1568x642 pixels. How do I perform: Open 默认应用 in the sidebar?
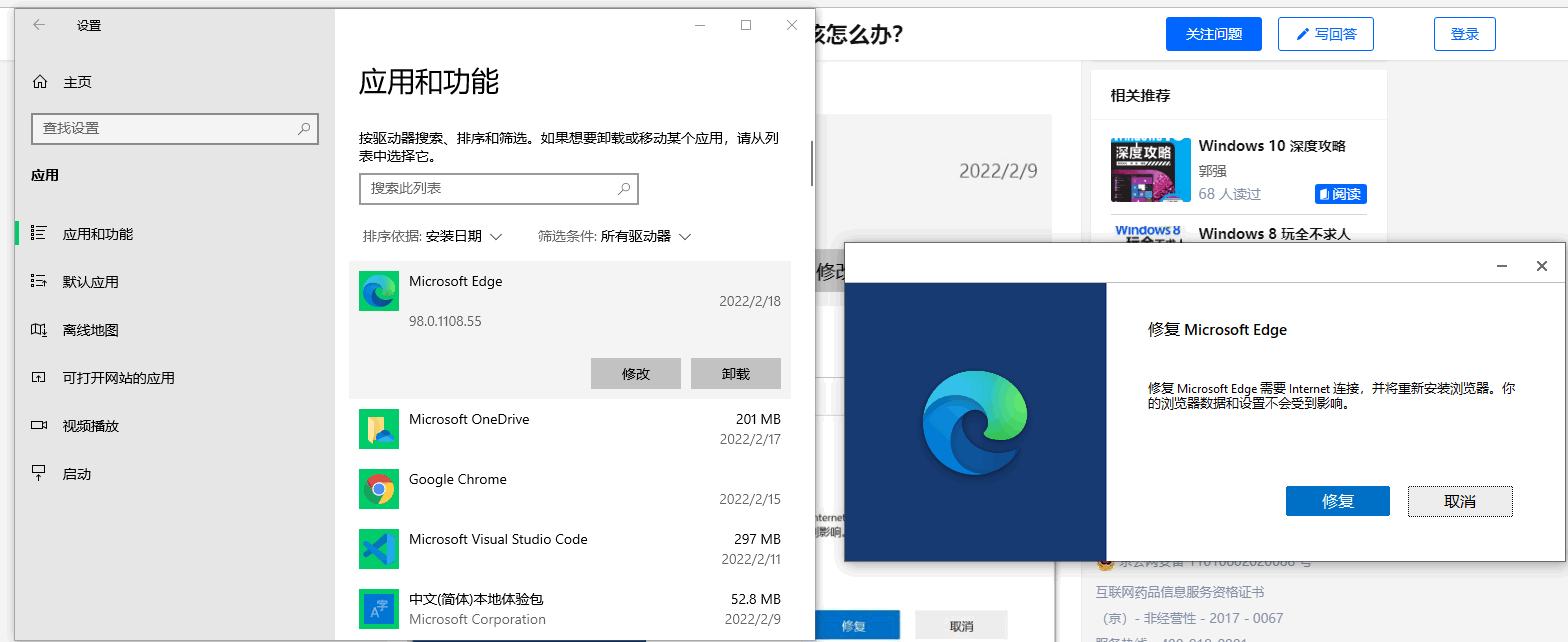(90, 282)
